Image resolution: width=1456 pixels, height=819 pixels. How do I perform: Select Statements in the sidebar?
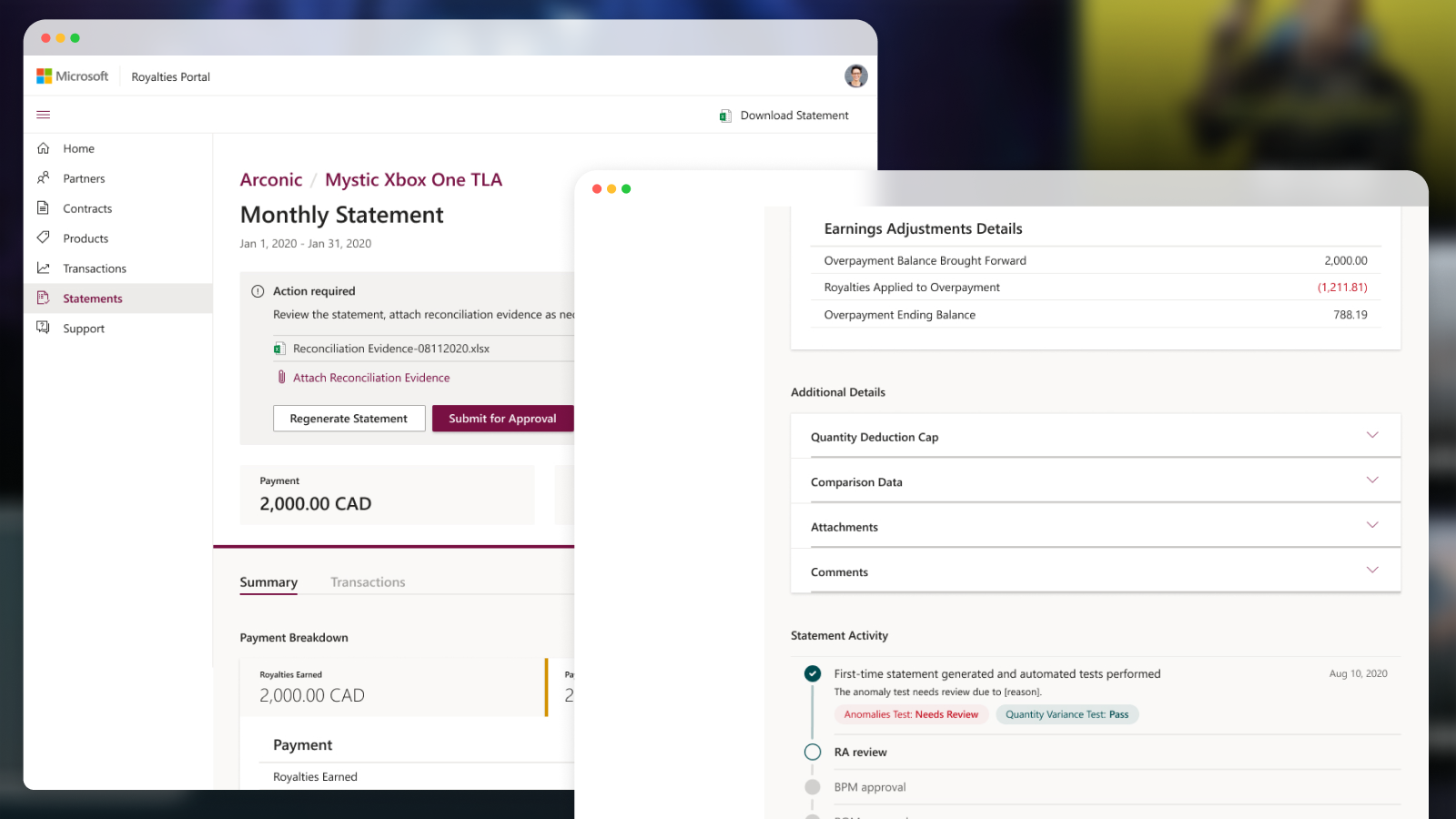(118, 298)
